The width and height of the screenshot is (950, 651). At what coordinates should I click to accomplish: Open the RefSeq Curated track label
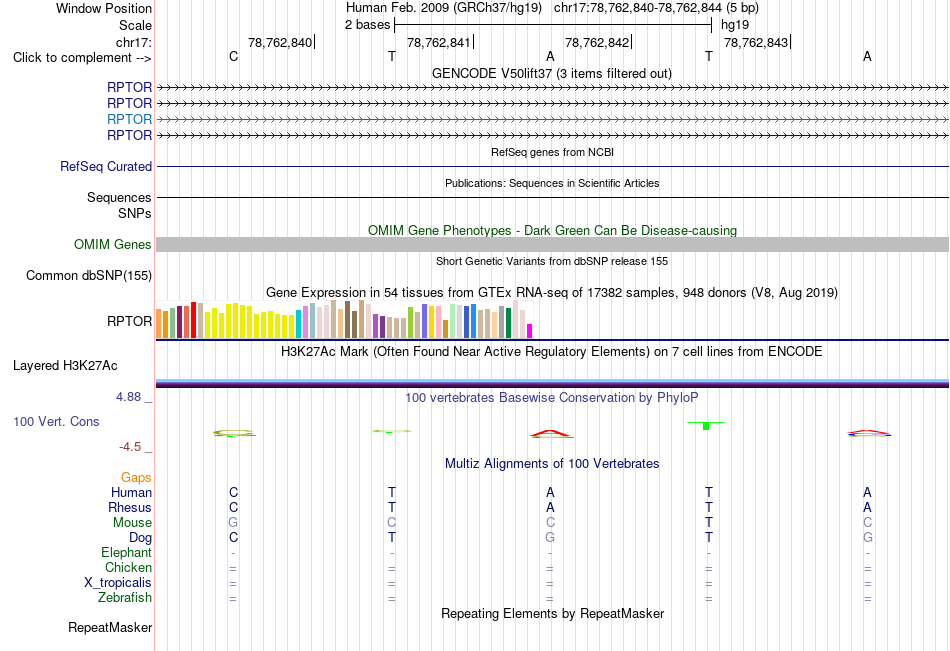(105, 167)
